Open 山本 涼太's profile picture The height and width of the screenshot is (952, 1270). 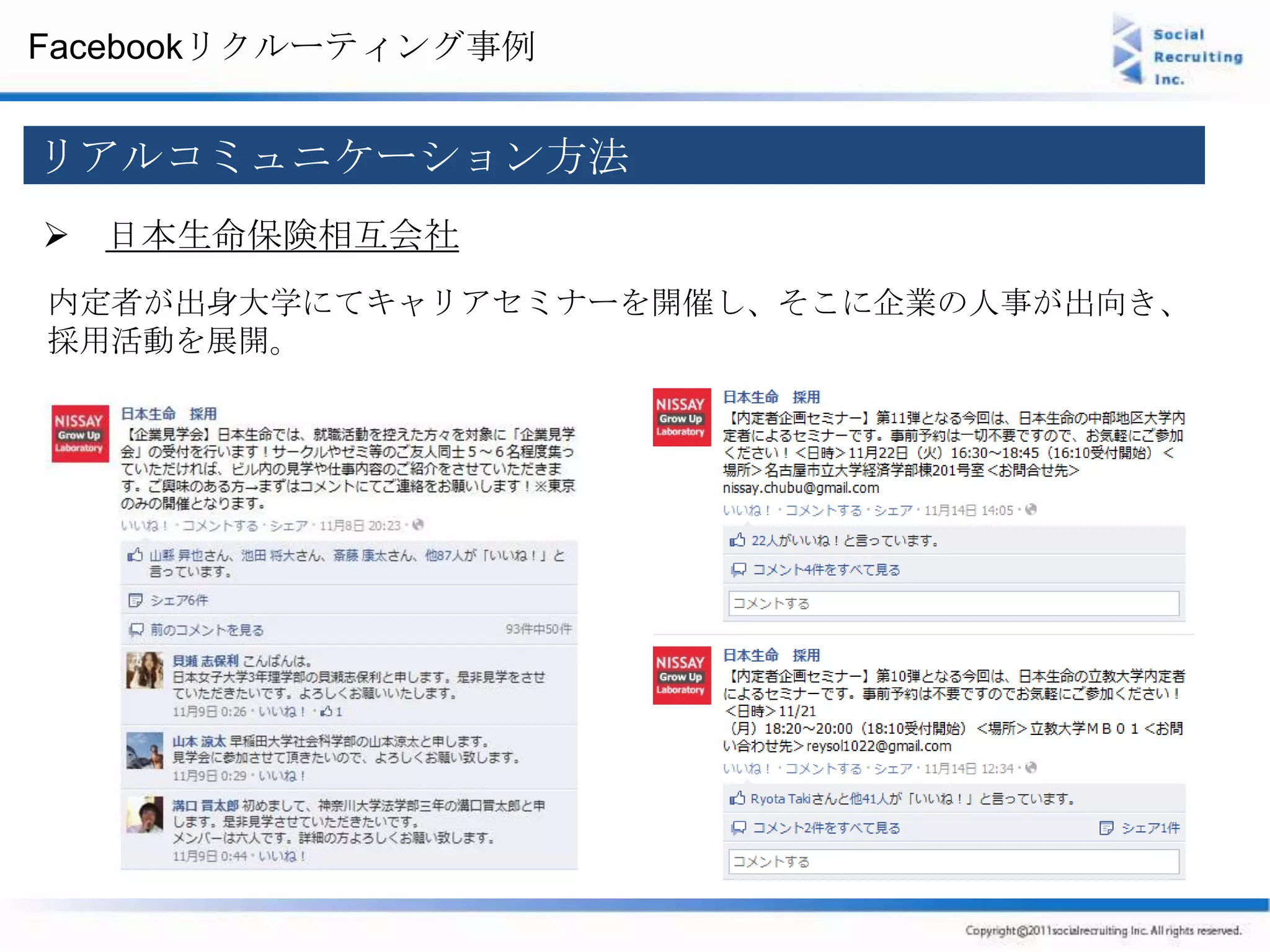coord(144,751)
